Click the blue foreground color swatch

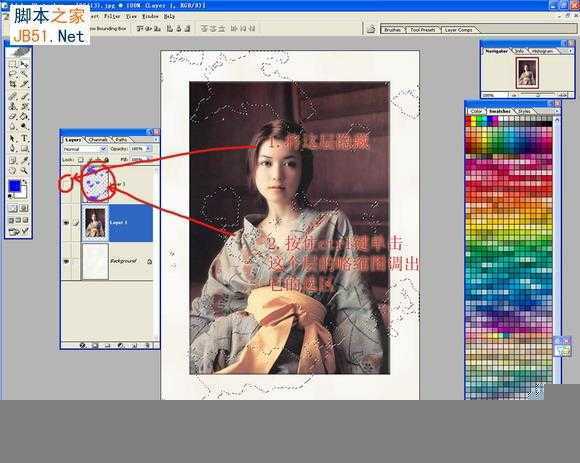tap(14, 186)
